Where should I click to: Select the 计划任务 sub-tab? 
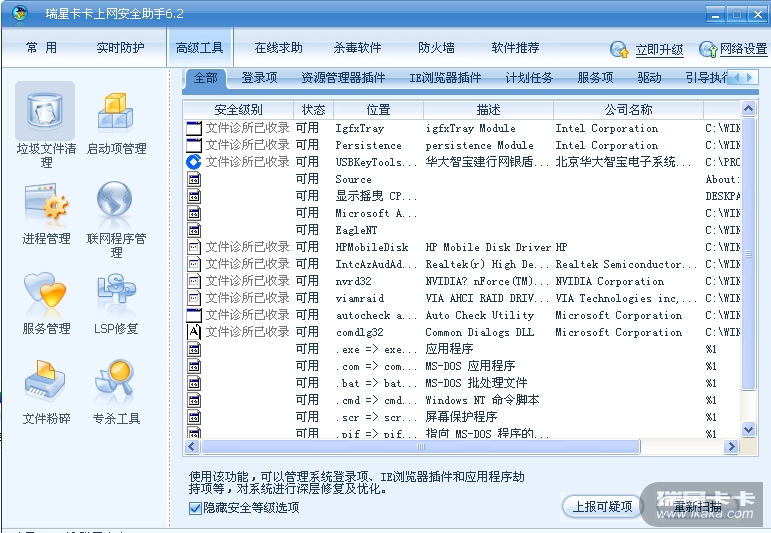pos(529,78)
